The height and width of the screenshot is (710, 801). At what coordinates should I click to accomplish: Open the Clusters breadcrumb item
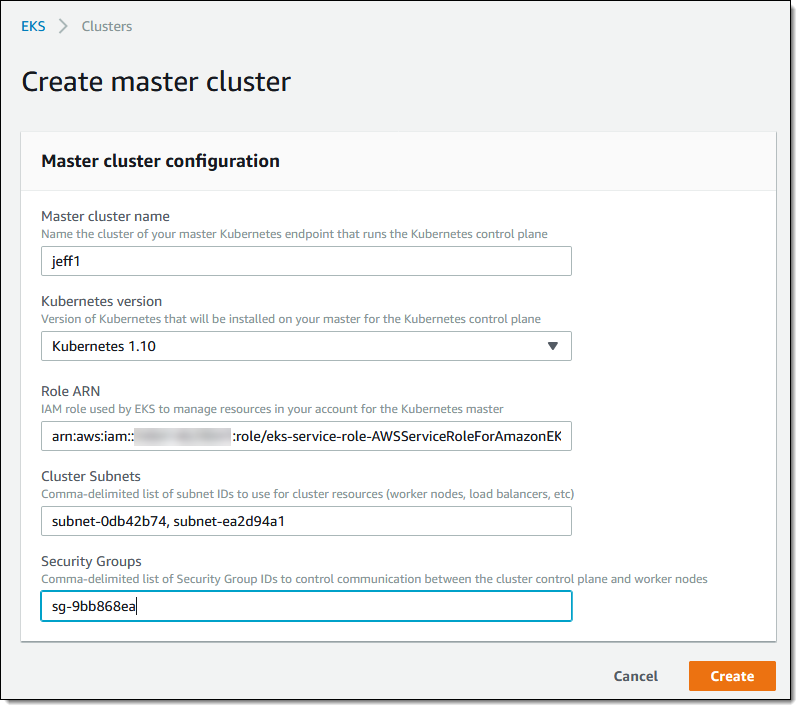106,26
